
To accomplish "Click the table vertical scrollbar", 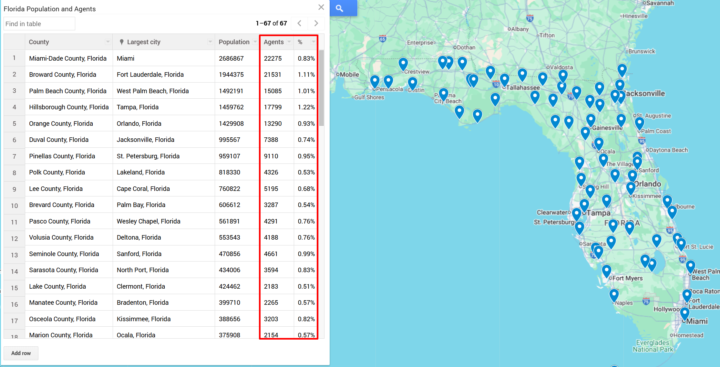I will pyautogui.click(x=322, y=87).
